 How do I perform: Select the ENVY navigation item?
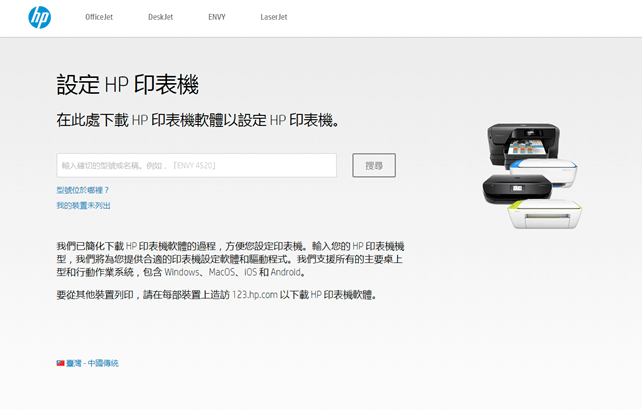coord(217,17)
